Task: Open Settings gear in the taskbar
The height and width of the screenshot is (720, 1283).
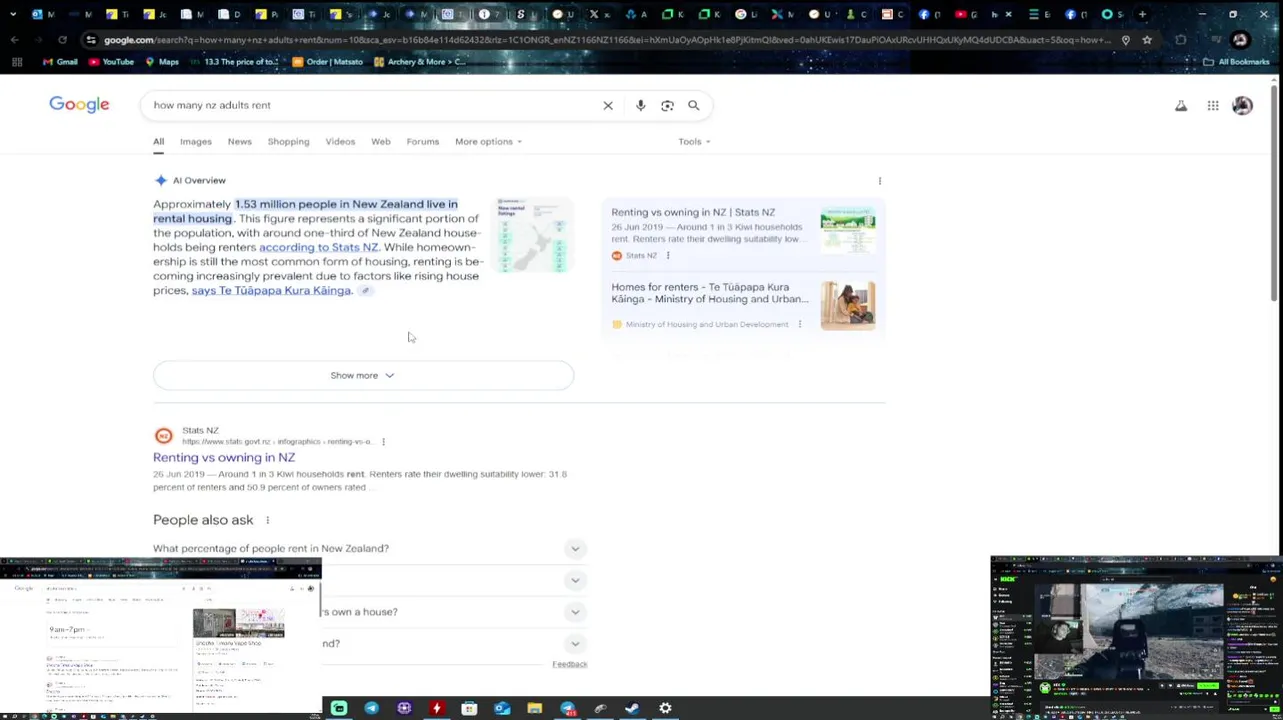Action: pos(665,708)
